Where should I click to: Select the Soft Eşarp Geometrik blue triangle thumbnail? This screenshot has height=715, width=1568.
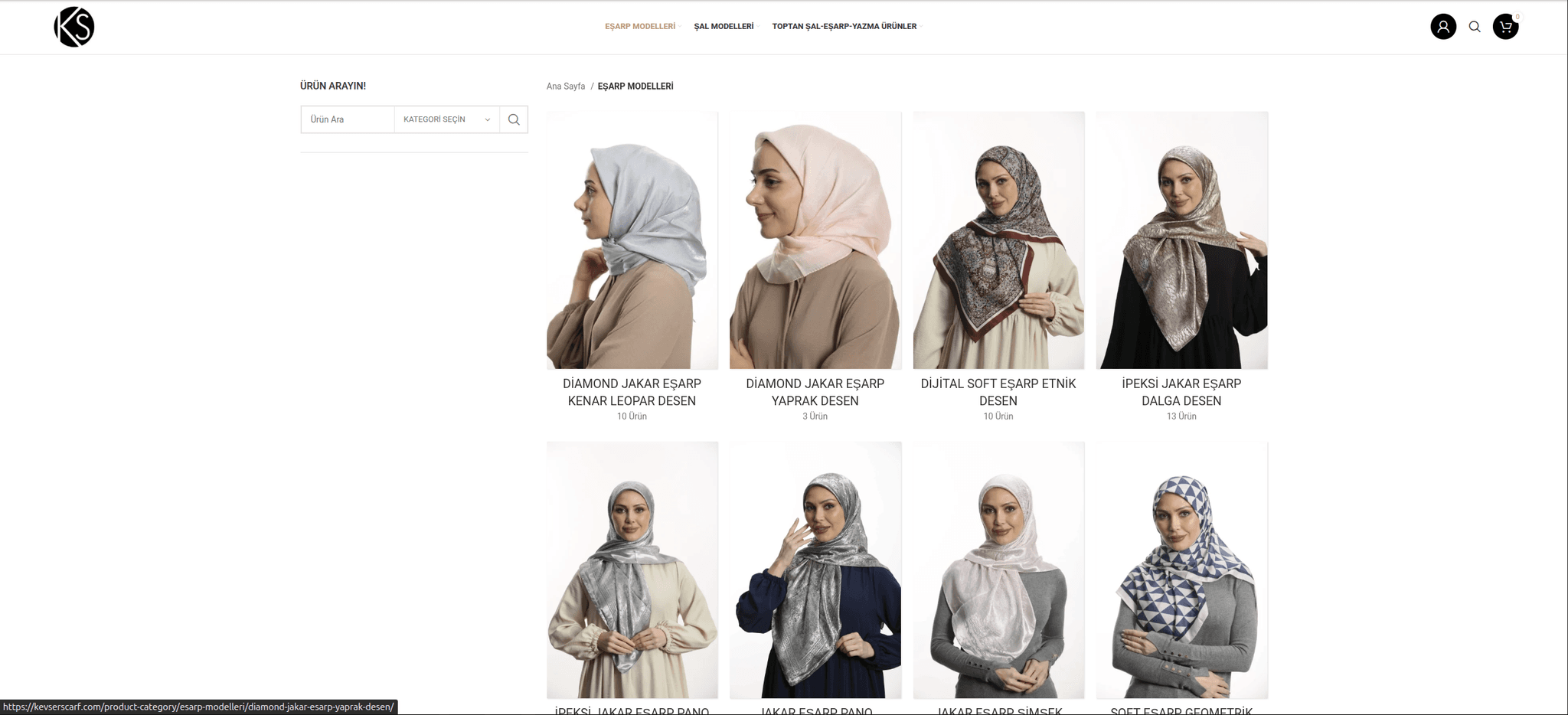click(1181, 570)
